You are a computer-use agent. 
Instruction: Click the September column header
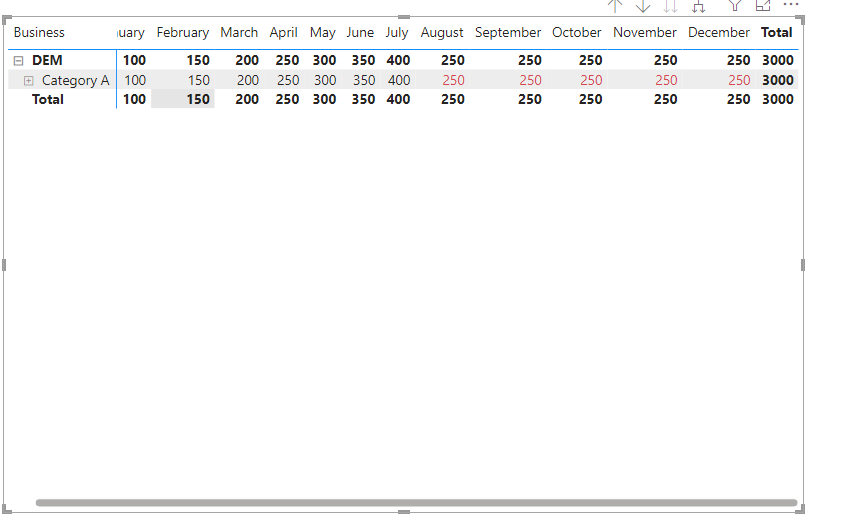pyautogui.click(x=508, y=32)
